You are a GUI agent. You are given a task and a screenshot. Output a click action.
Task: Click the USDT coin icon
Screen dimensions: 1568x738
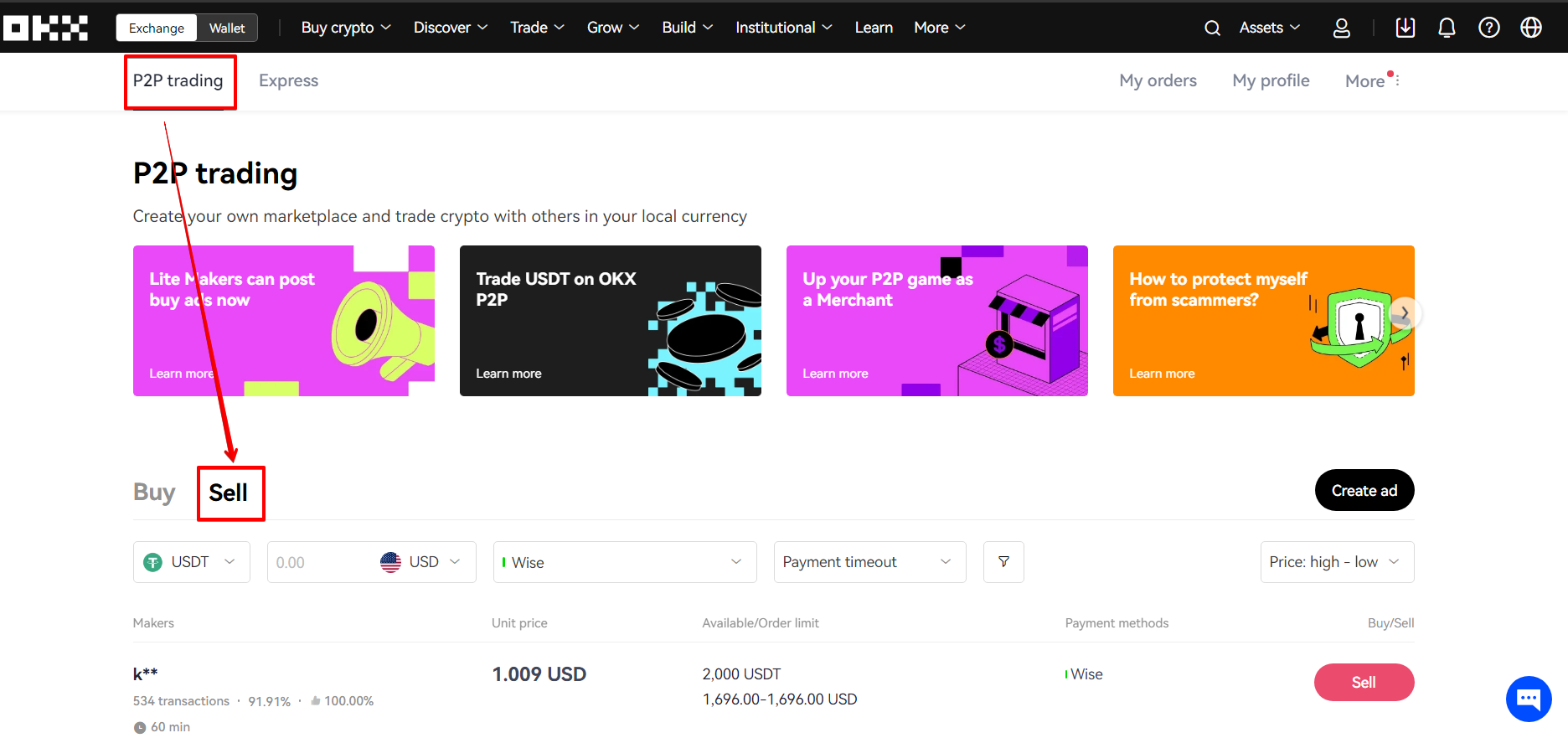coord(152,562)
